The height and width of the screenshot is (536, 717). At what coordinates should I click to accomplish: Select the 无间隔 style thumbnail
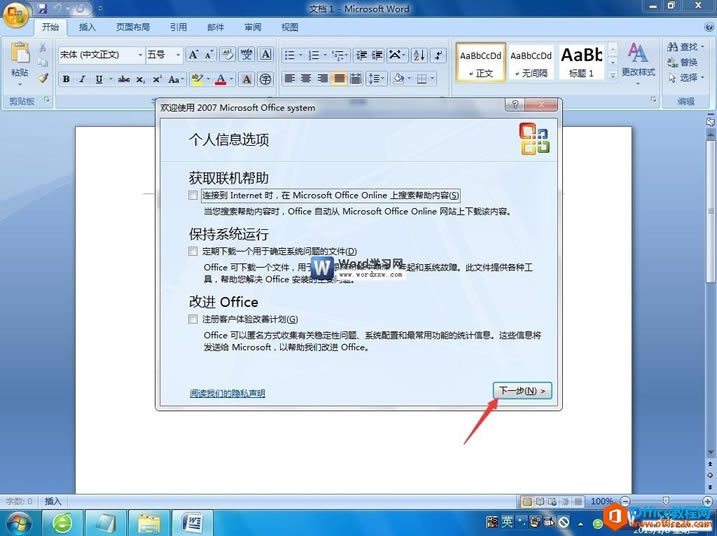coord(531,62)
